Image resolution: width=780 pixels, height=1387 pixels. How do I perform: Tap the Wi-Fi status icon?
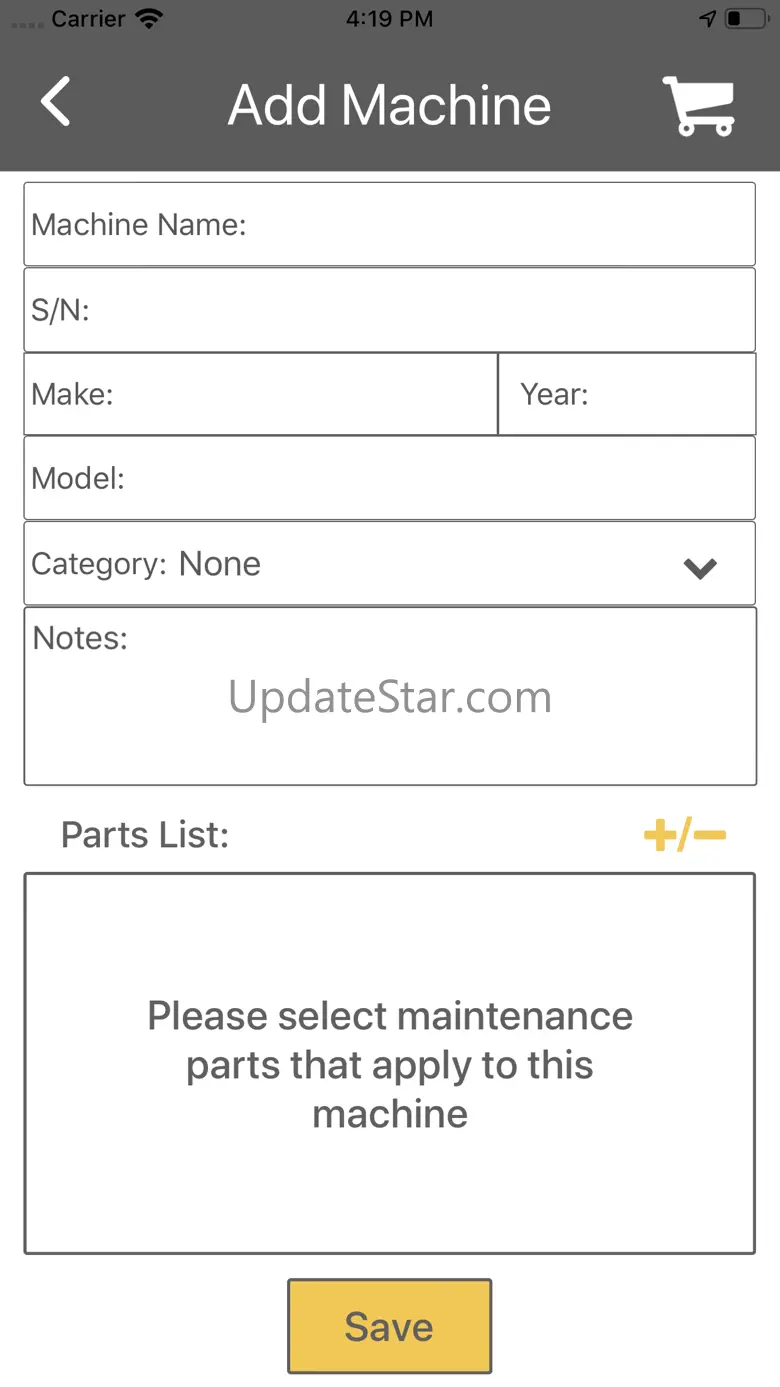pyautogui.click(x=149, y=18)
